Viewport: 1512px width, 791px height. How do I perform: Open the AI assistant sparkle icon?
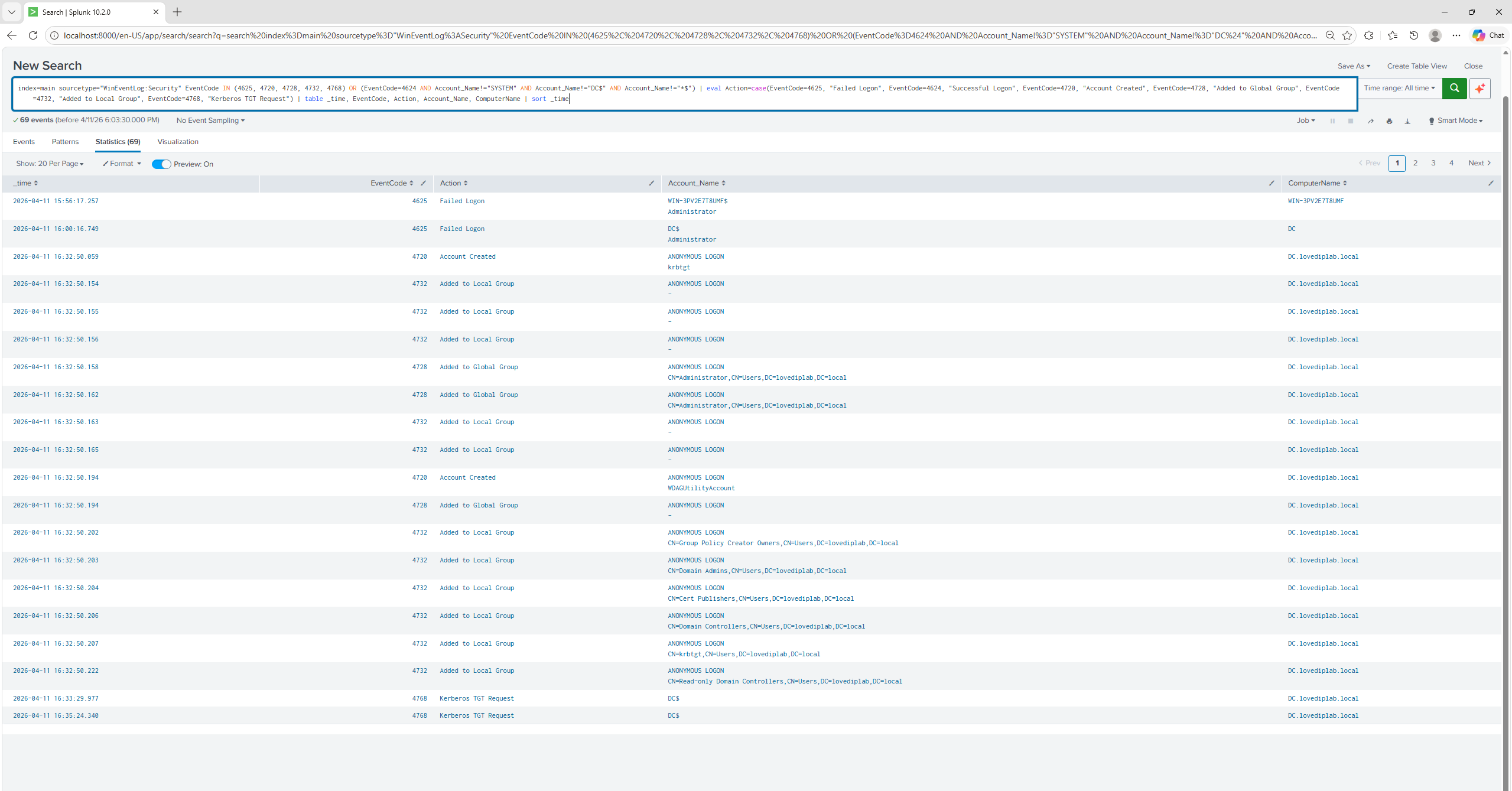(x=1480, y=88)
